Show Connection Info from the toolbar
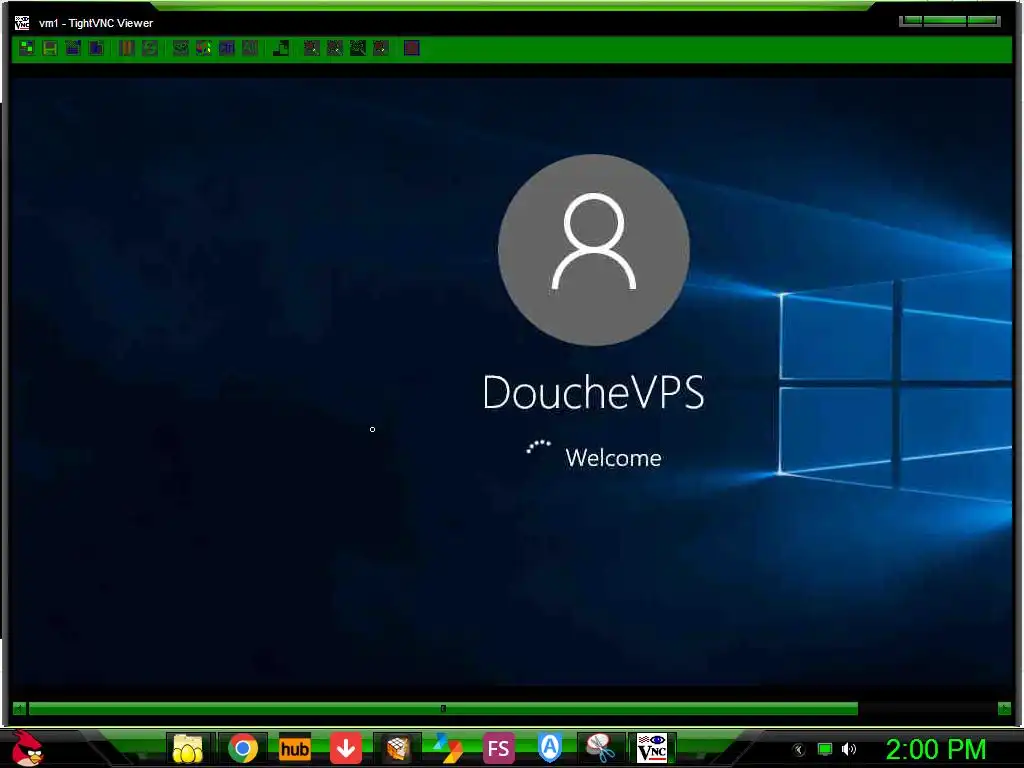 point(96,48)
